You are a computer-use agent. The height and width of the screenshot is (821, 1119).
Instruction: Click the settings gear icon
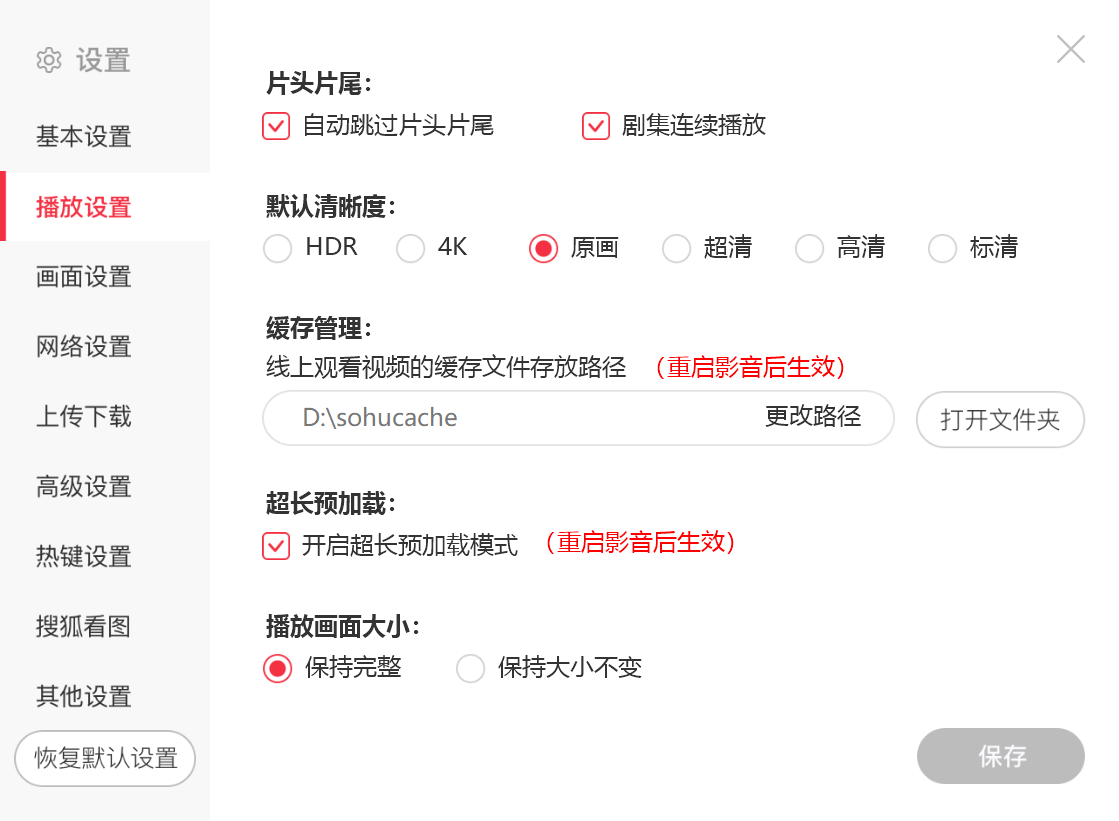49,60
